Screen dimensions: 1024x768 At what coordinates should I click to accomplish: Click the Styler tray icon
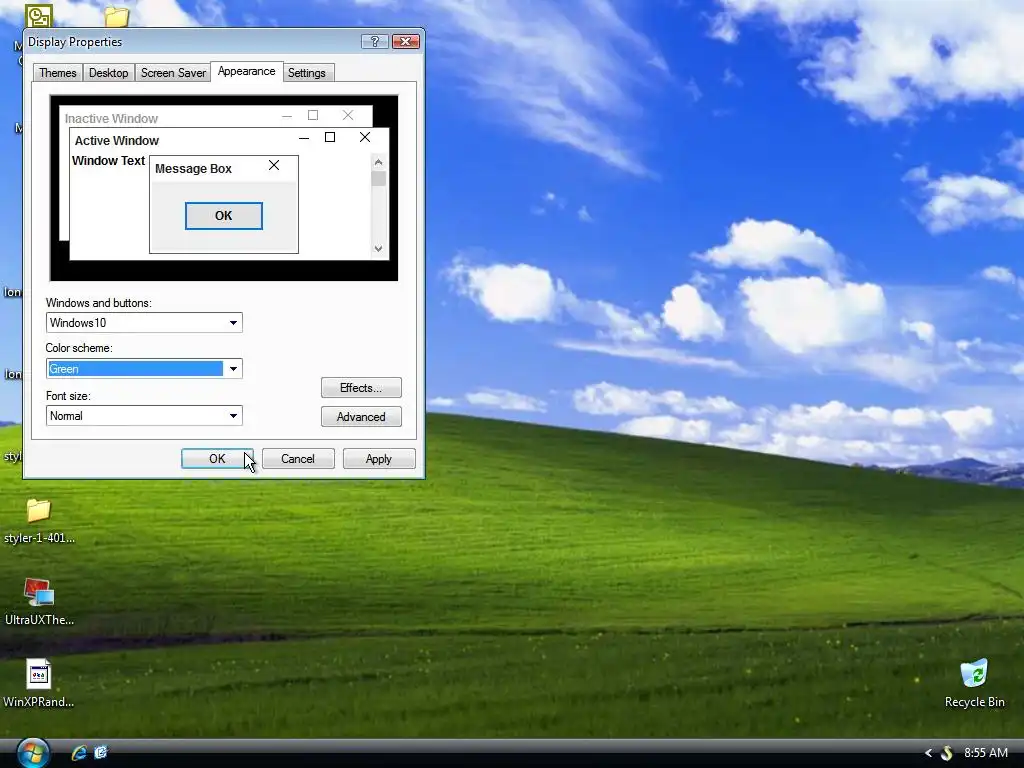click(x=946, y=754)
